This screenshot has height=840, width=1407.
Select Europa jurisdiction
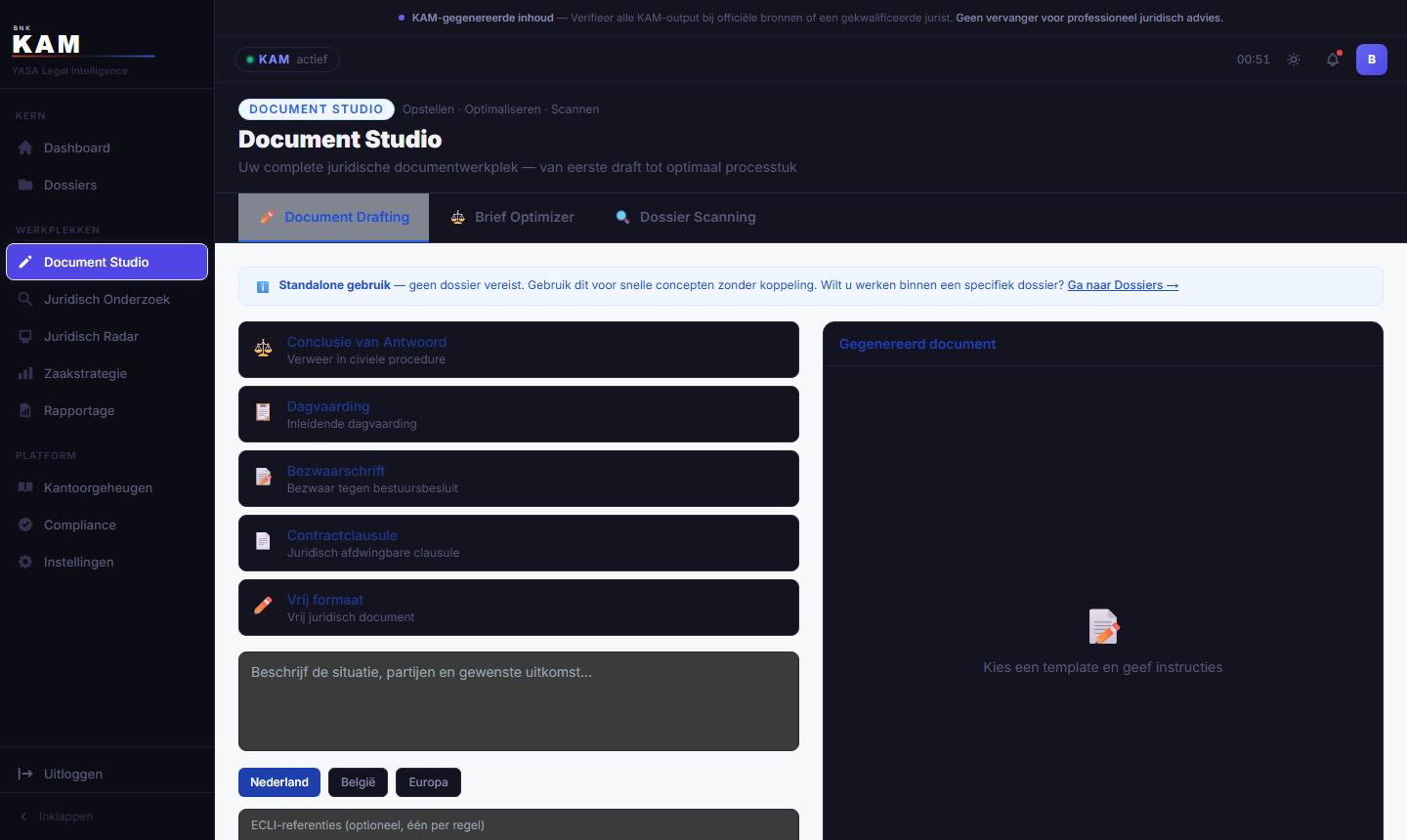428,782
